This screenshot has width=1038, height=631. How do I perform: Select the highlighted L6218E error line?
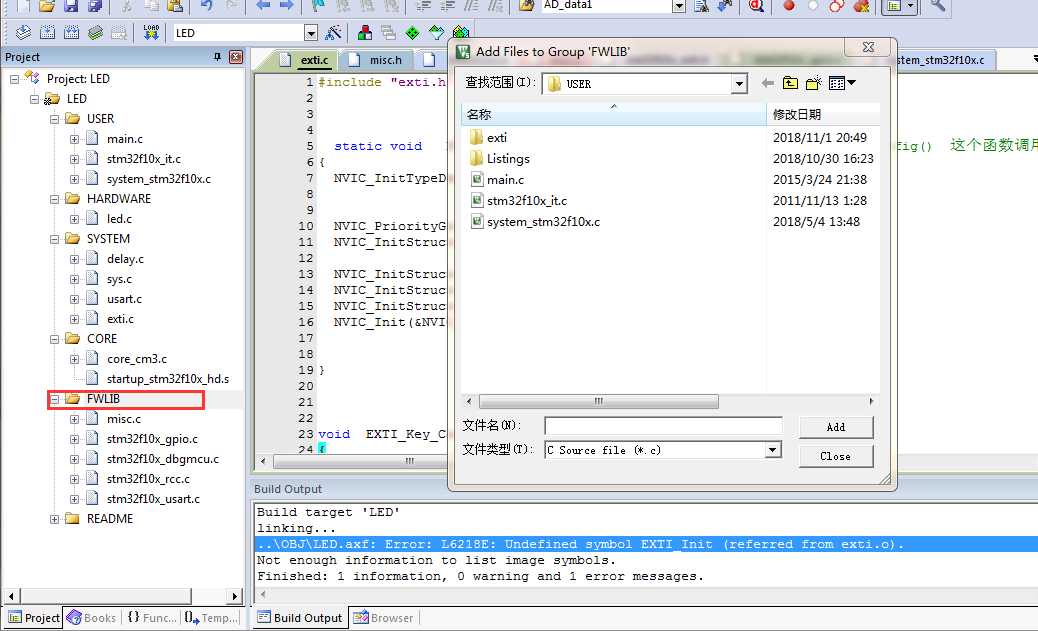[646, 544]
